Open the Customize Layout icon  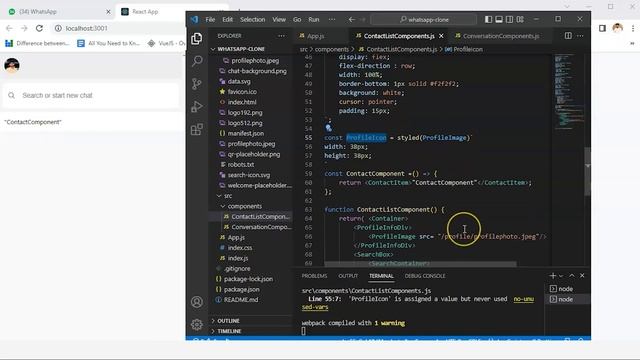click(520, 19)
